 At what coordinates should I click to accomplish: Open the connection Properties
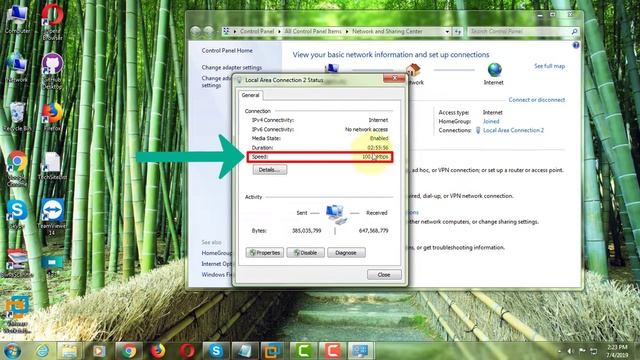264,253
